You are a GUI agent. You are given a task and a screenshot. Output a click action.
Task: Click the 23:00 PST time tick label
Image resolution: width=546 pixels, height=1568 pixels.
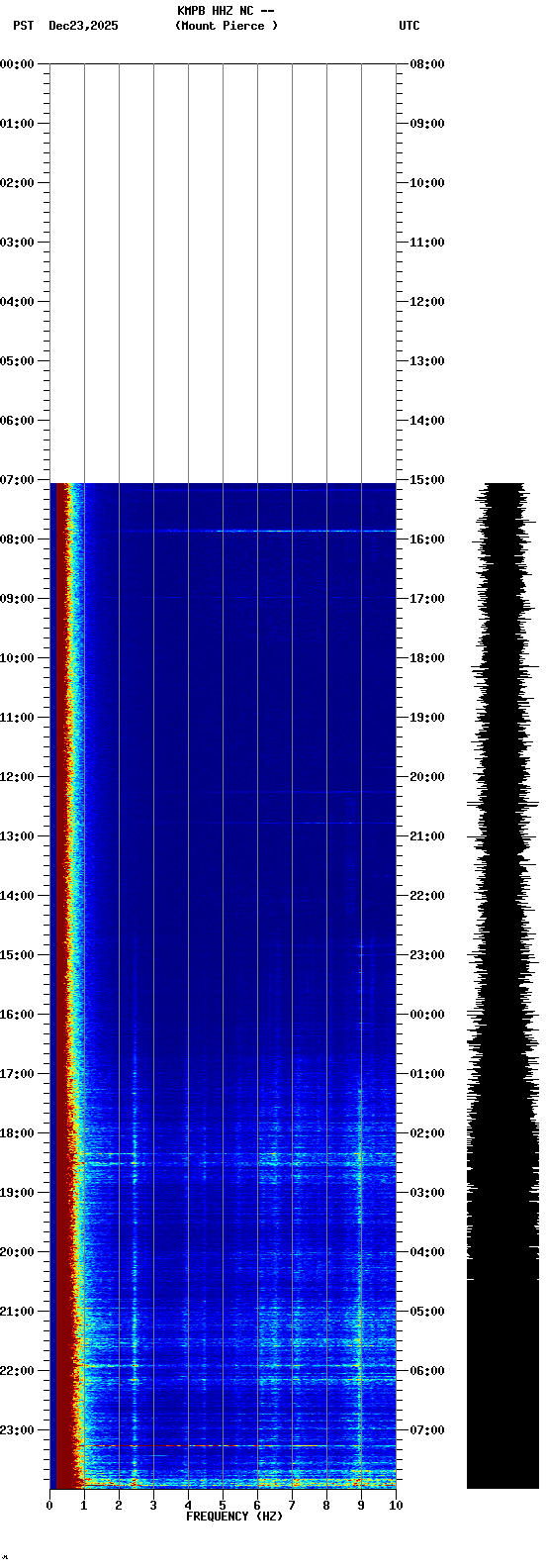pos(18,1430)
